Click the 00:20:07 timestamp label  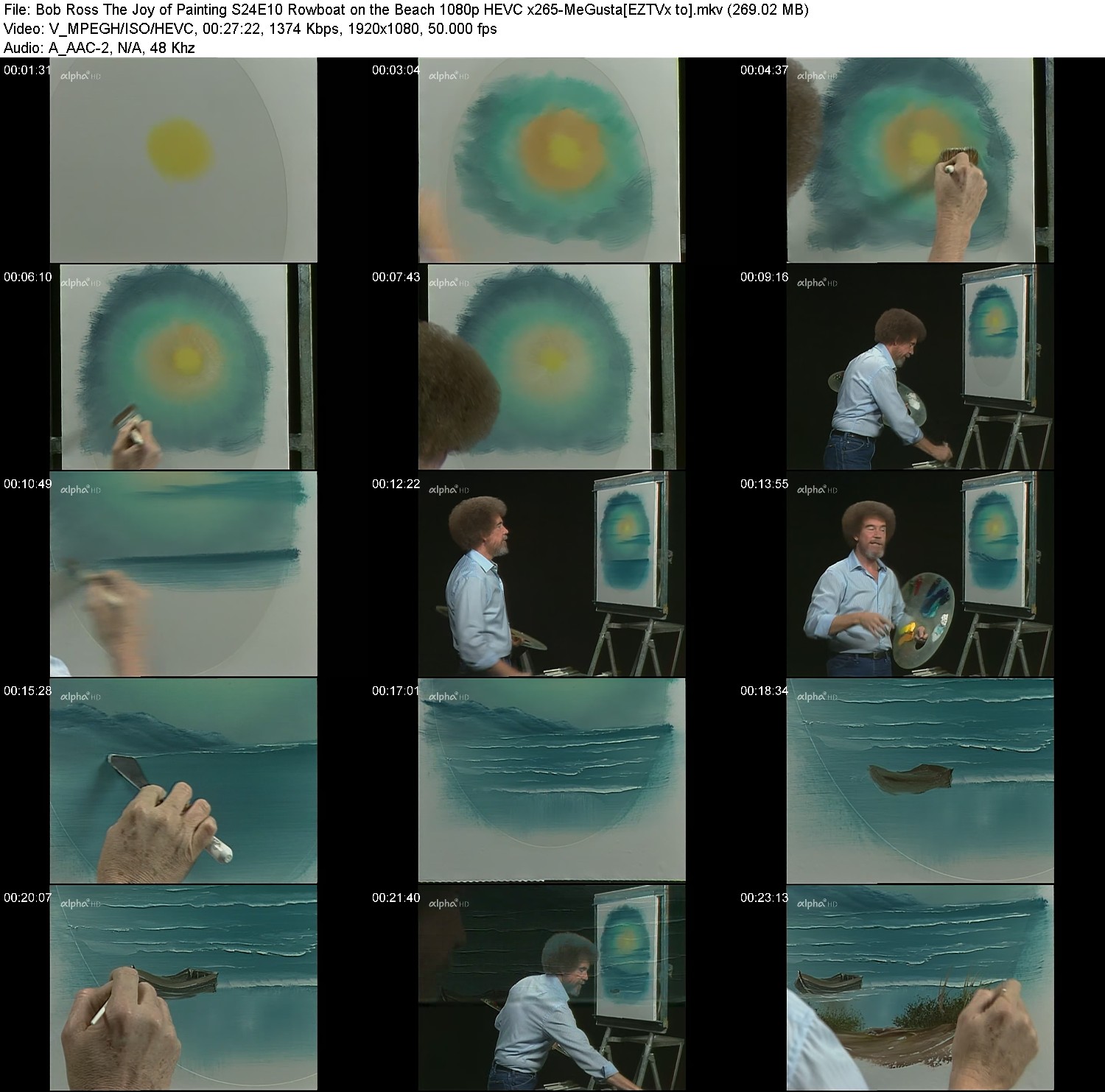[x=27, y=898]
